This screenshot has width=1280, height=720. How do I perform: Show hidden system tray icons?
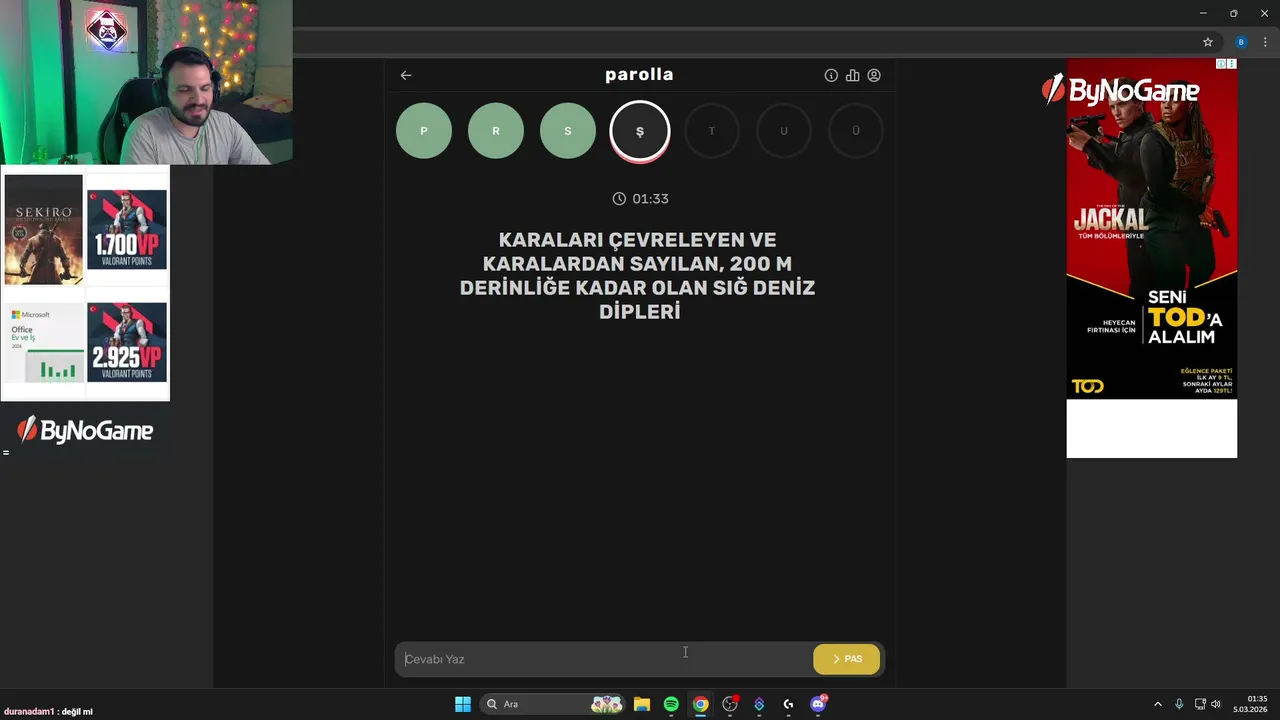tap(1158, 704)
